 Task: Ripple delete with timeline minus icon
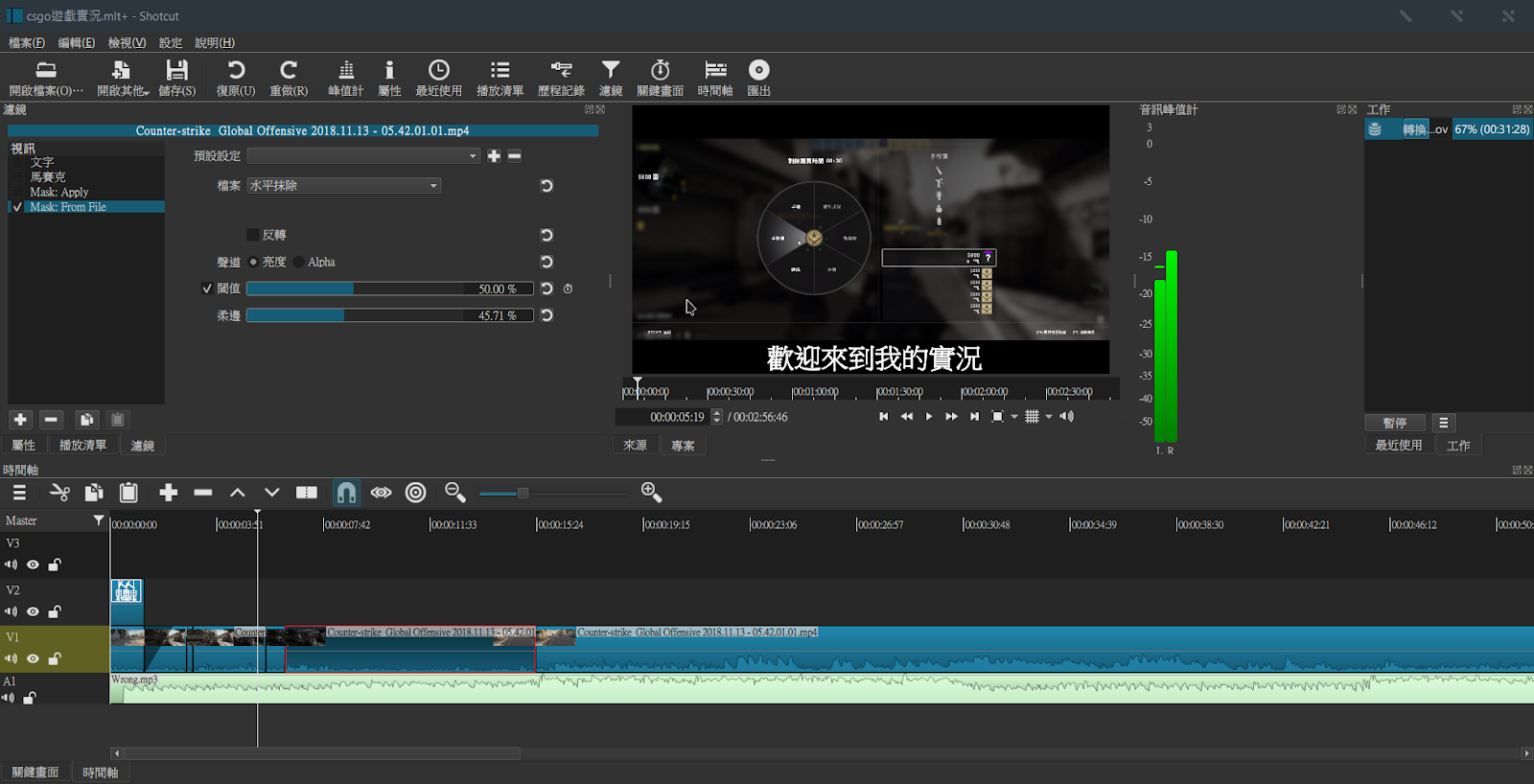(203, 493)
